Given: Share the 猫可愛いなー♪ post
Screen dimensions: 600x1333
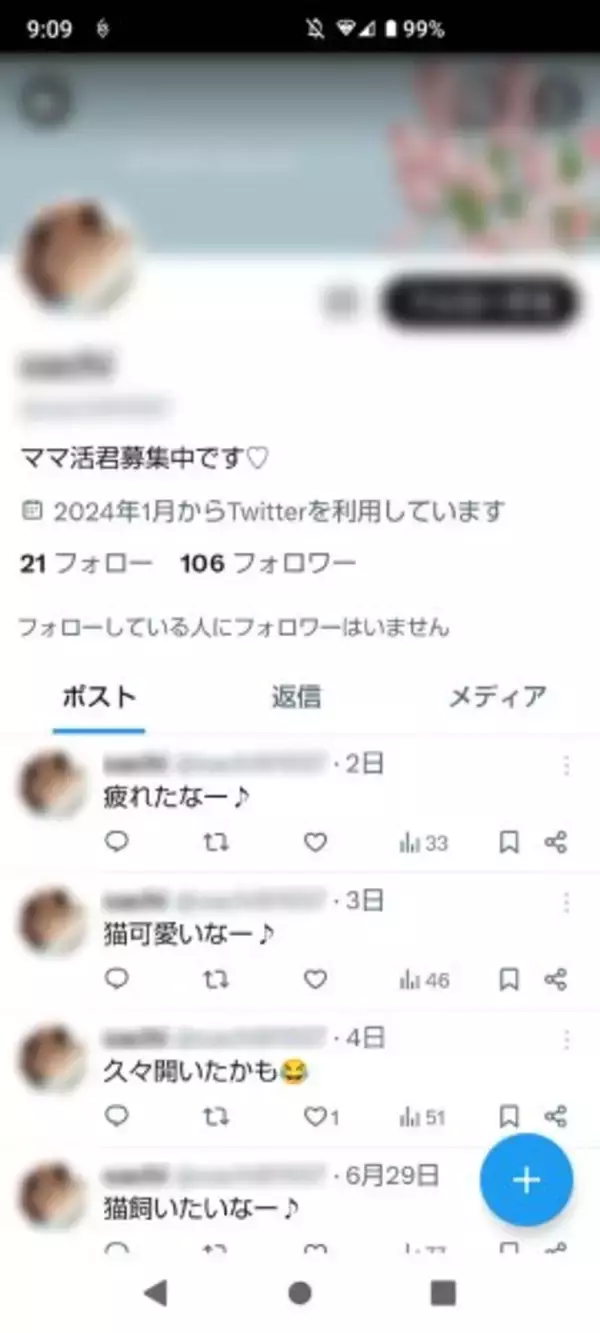Looking at the screenshot, I should 556,979.
